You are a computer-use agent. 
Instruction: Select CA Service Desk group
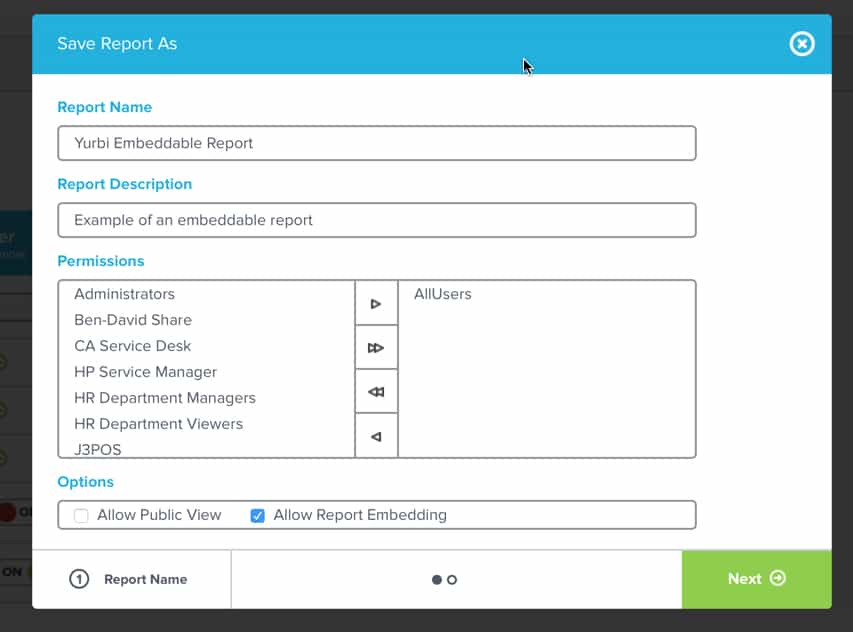coord(132,346)
